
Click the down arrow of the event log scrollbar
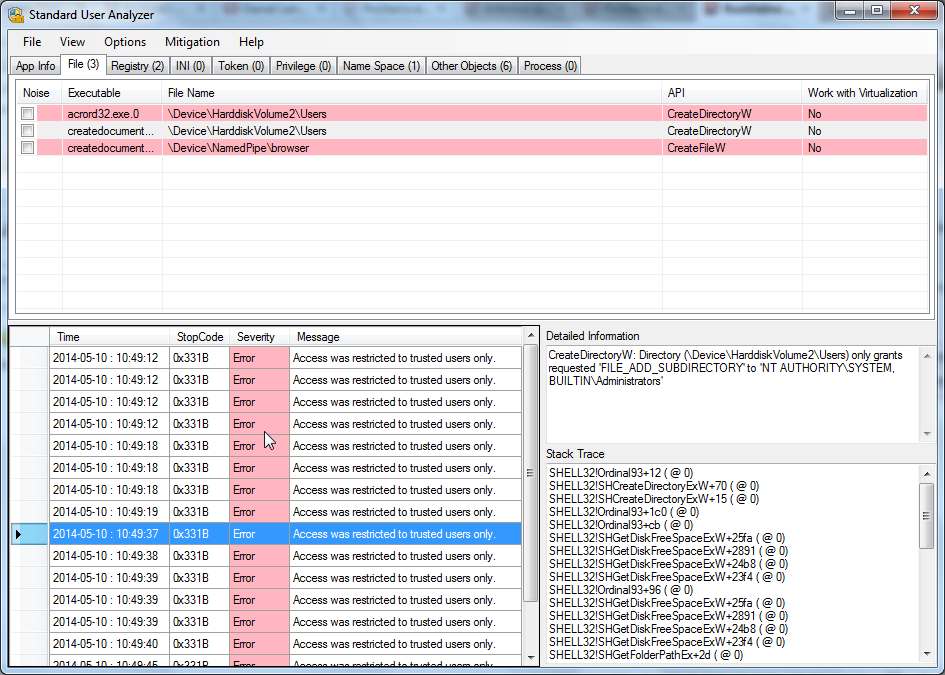coord(530,658)
